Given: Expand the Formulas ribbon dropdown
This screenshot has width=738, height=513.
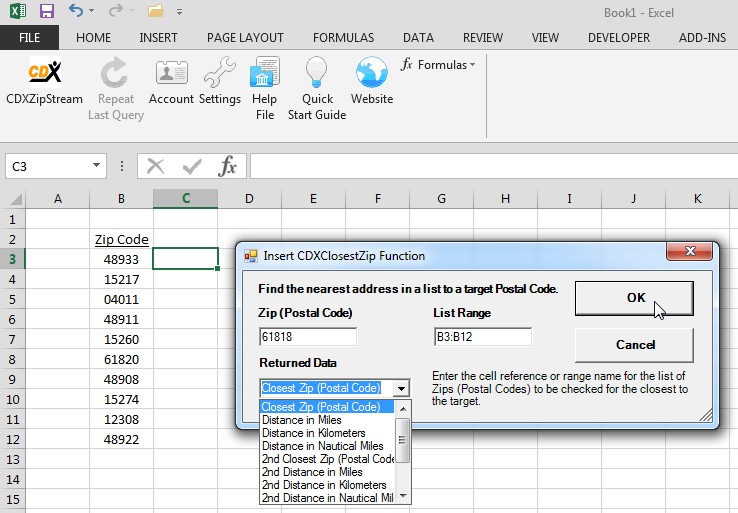Looking at the screenshot, I should (x=438, y=64).
